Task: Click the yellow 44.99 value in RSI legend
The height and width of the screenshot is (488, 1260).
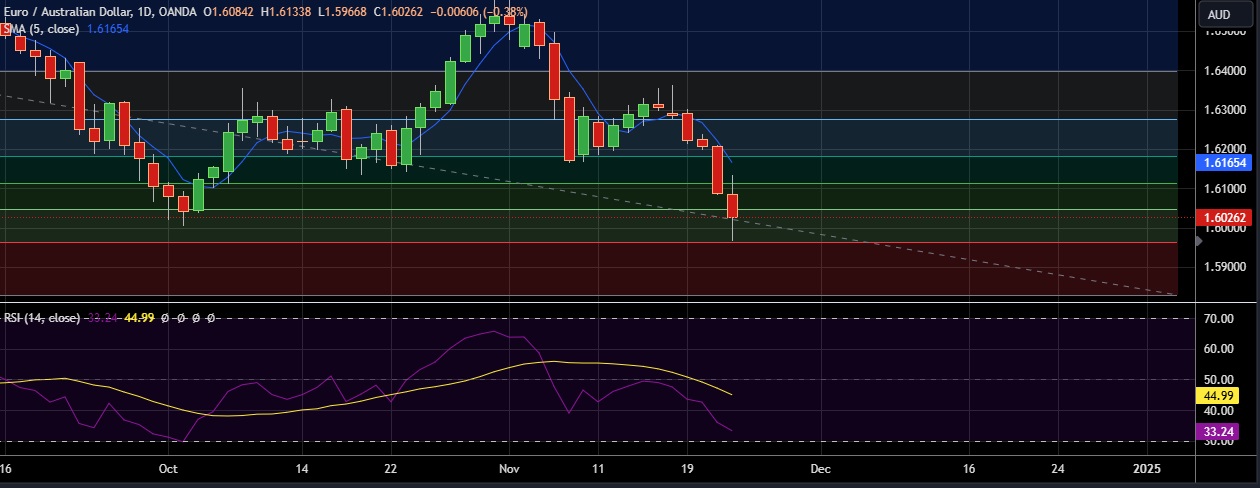Action: pos(138,318)
